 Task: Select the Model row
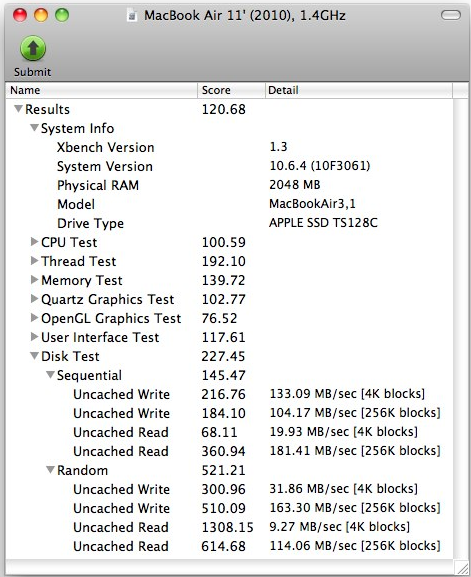pyautogui.click(x=229, y=204)
